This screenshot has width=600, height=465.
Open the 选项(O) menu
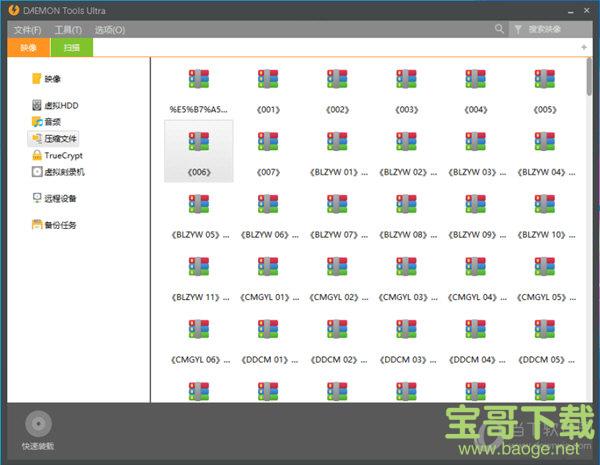point(110,30)
